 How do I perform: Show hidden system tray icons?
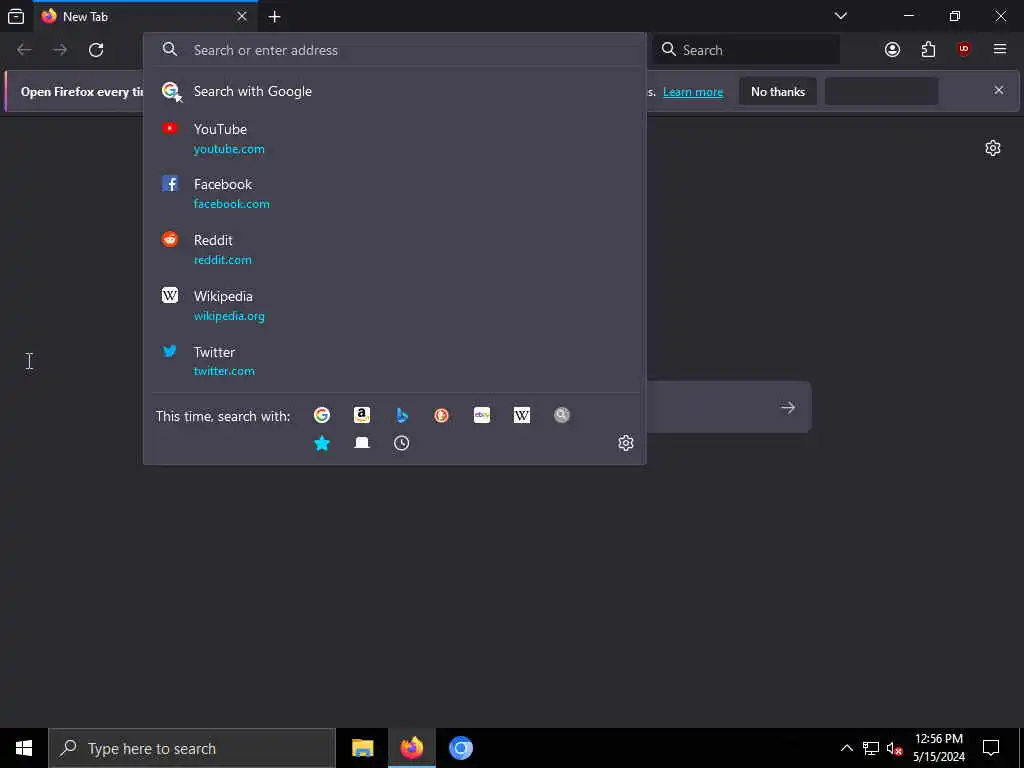(846, 748)
